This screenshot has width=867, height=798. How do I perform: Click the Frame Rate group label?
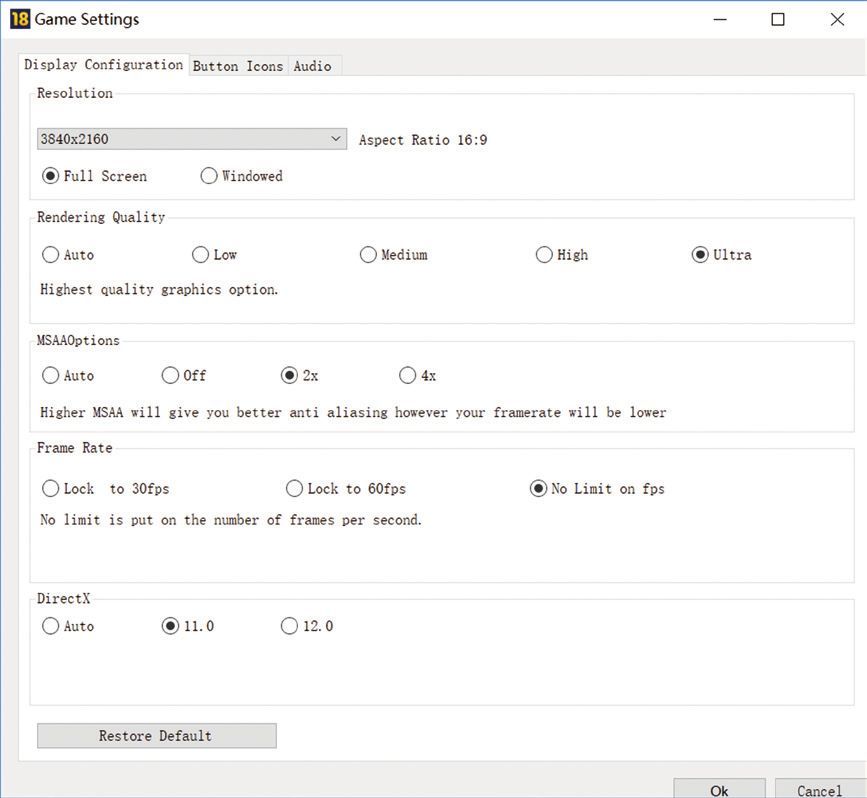75,447
